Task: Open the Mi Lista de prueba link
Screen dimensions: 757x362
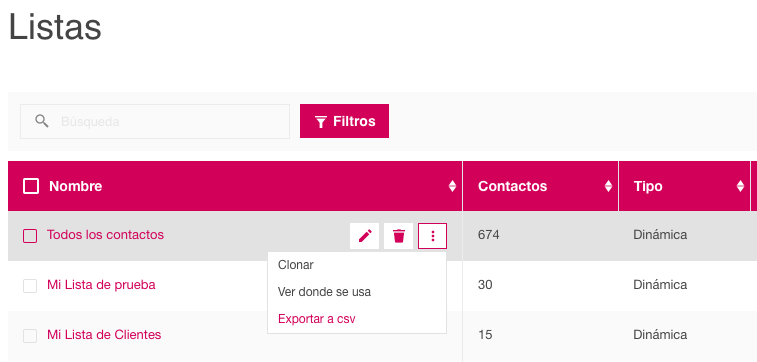Action: point(101,285)
